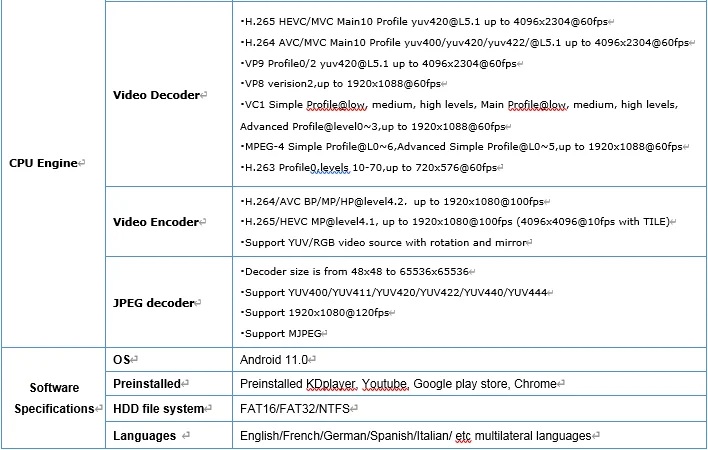Click the VP8 verision2 1920x1088 line
708x450 pixels.
[x=340, y=84]
